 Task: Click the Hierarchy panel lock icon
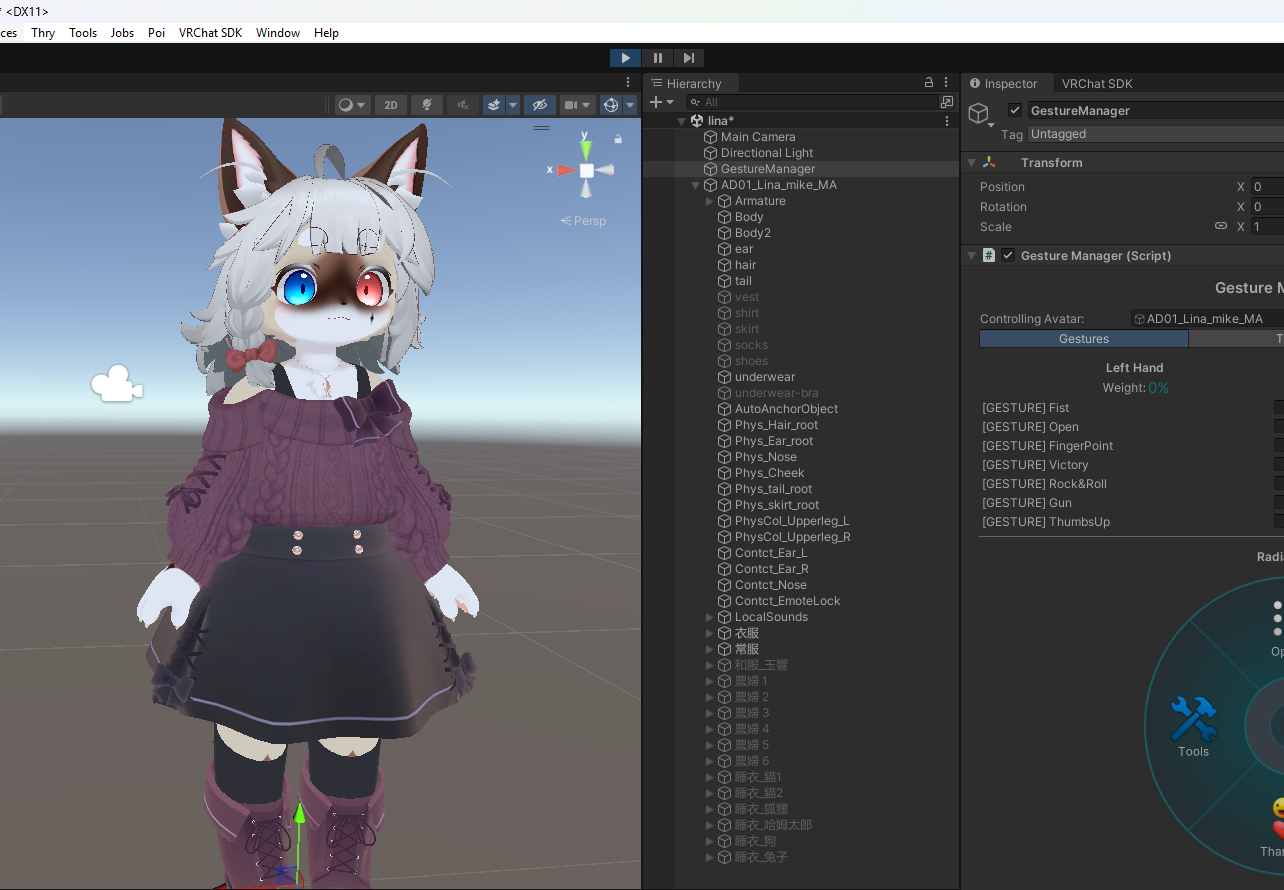(929, 83)
